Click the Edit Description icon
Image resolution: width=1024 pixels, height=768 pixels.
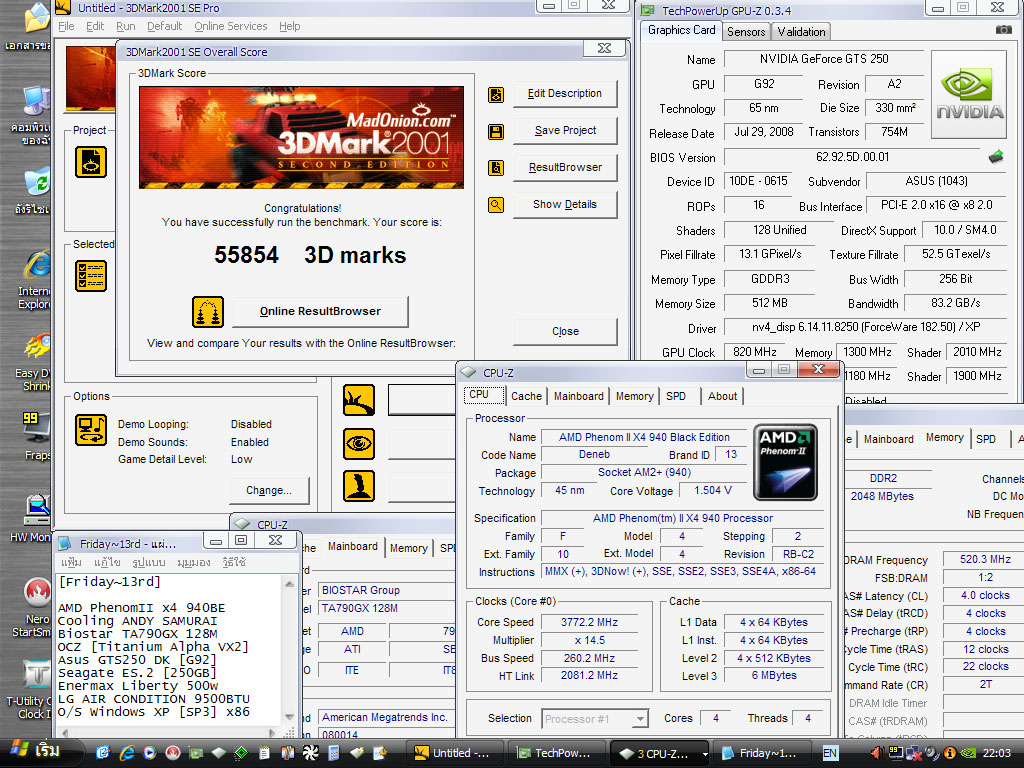coord(496,95)
